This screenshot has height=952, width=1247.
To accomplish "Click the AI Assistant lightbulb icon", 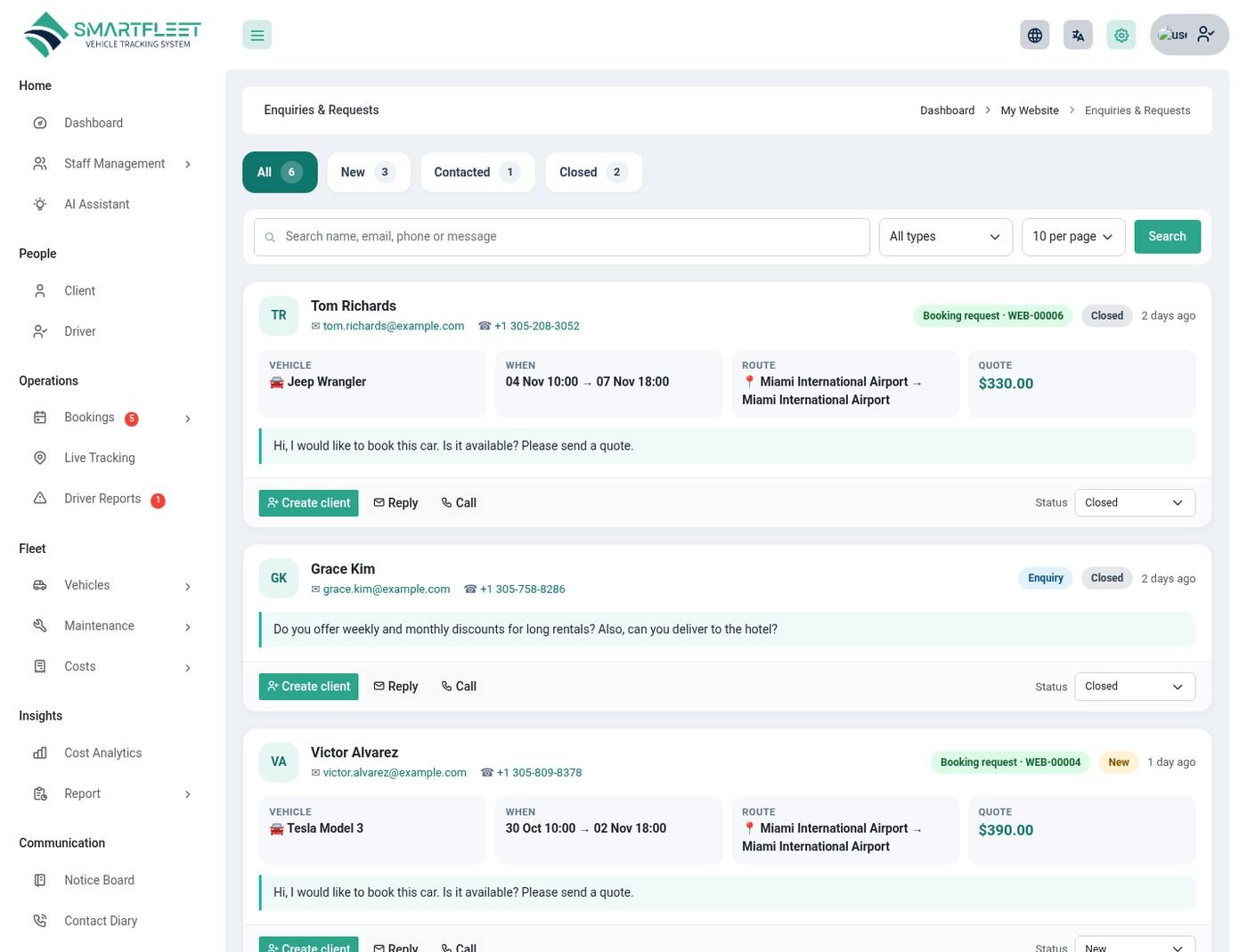I will point(40,204).
